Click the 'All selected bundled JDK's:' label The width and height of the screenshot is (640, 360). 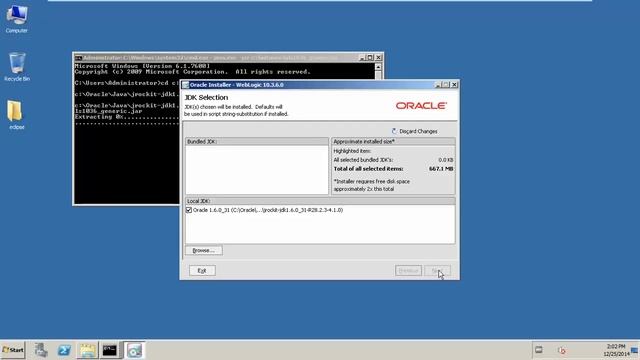[363, 160]
